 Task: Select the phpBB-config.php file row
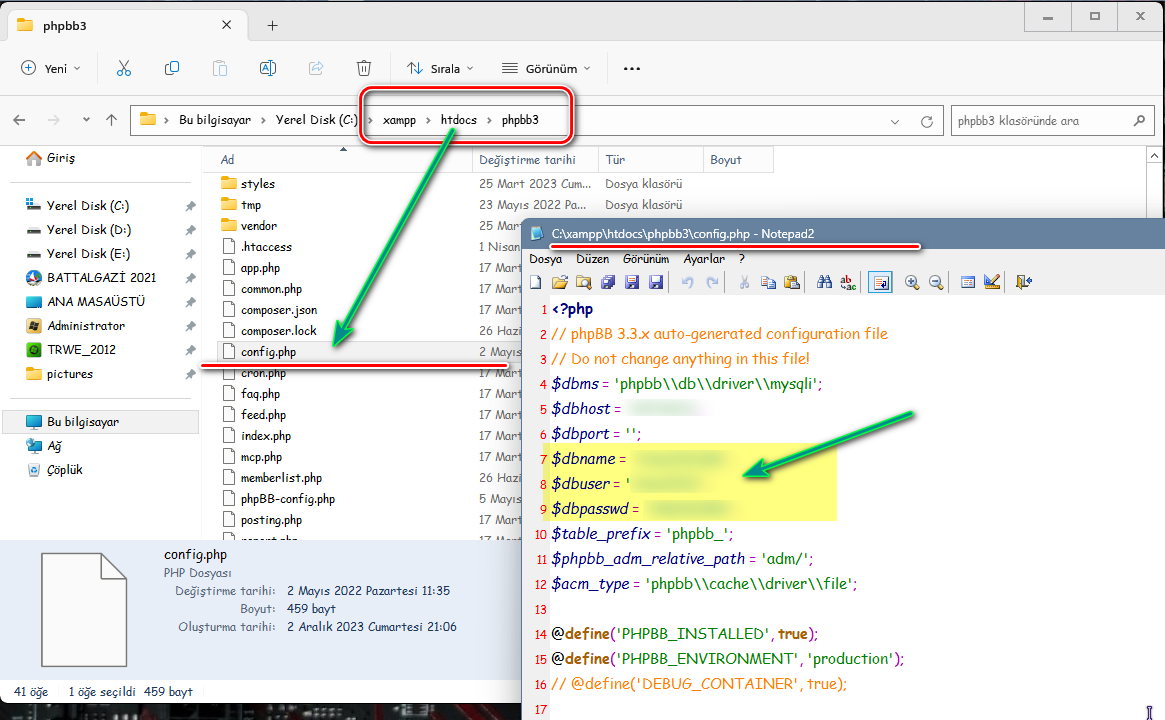tap(369, 499)
